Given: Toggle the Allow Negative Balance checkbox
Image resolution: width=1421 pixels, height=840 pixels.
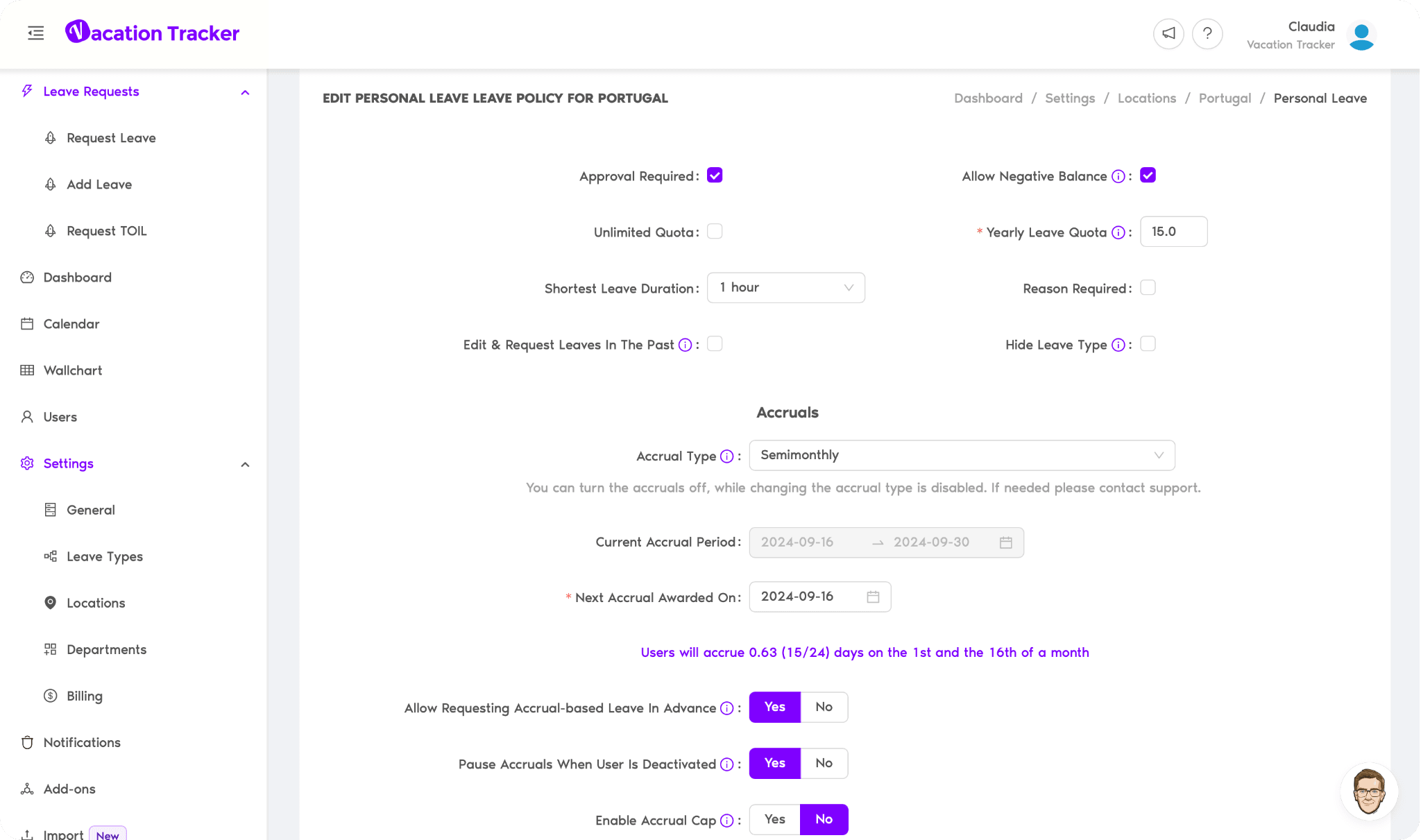Looking at the screenshot, I should [1148, 175].
